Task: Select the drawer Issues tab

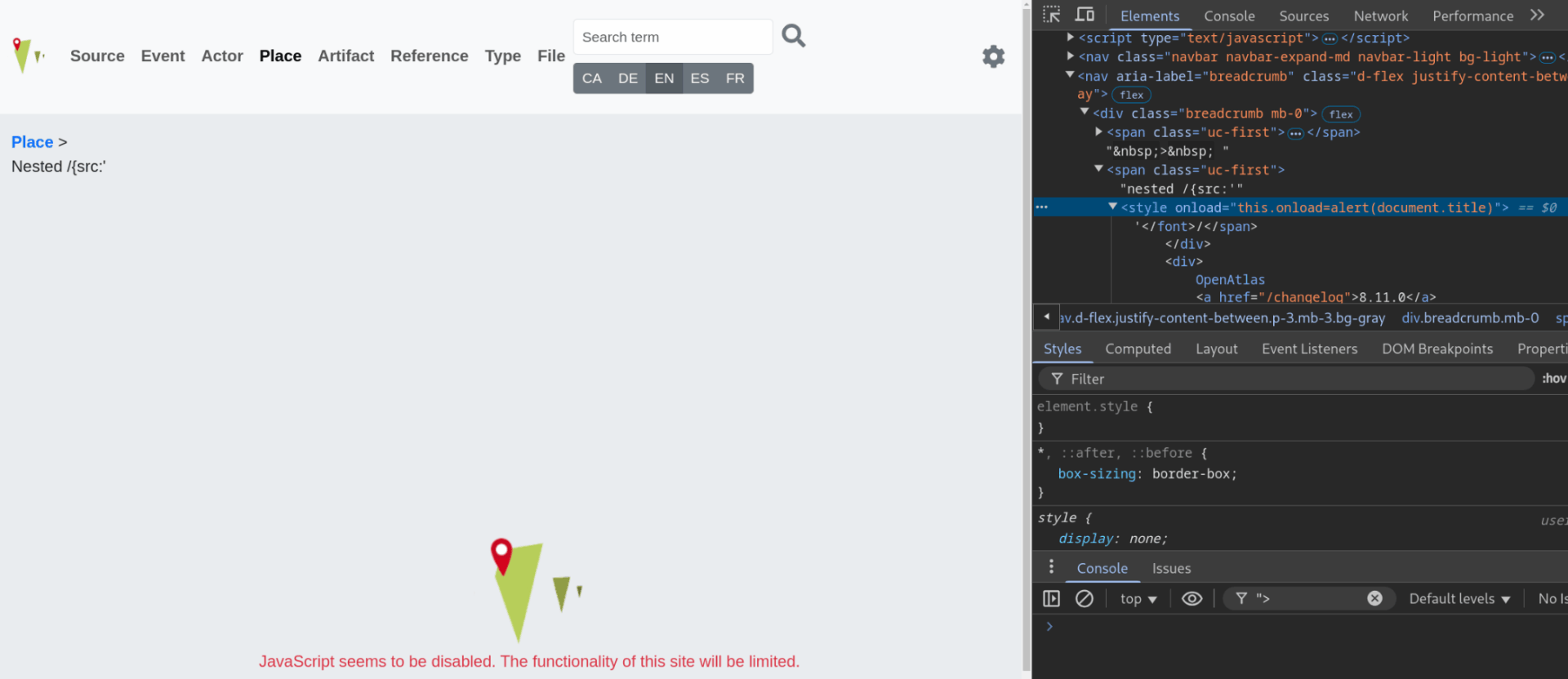Action: 1171,568
